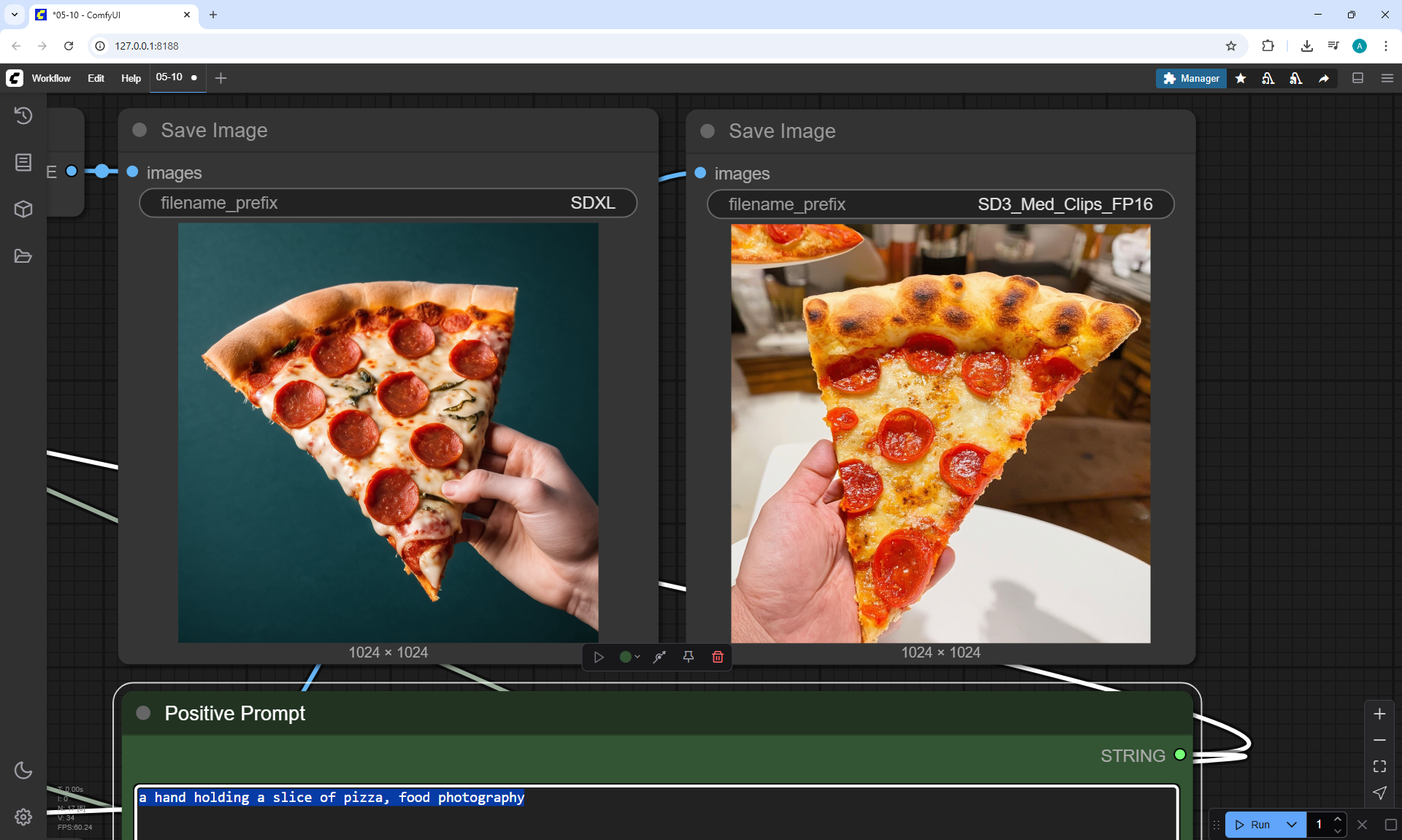Open the workflows folder sidebar
Image resolution: width=1402 pixels, height=840 pixels.
click(x=23, y=256)
